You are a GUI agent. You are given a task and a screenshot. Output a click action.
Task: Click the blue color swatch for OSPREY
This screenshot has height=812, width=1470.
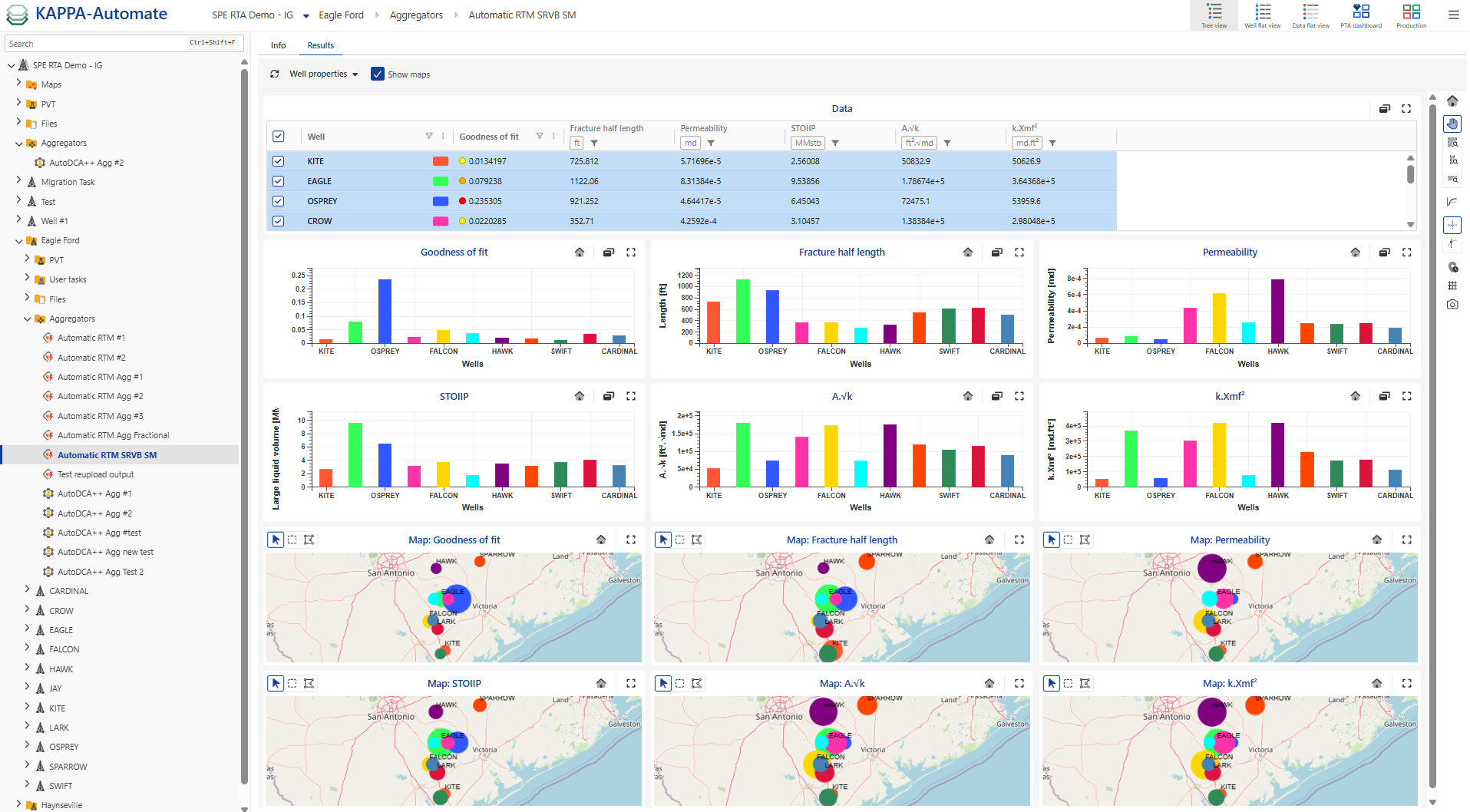(441, 201)
